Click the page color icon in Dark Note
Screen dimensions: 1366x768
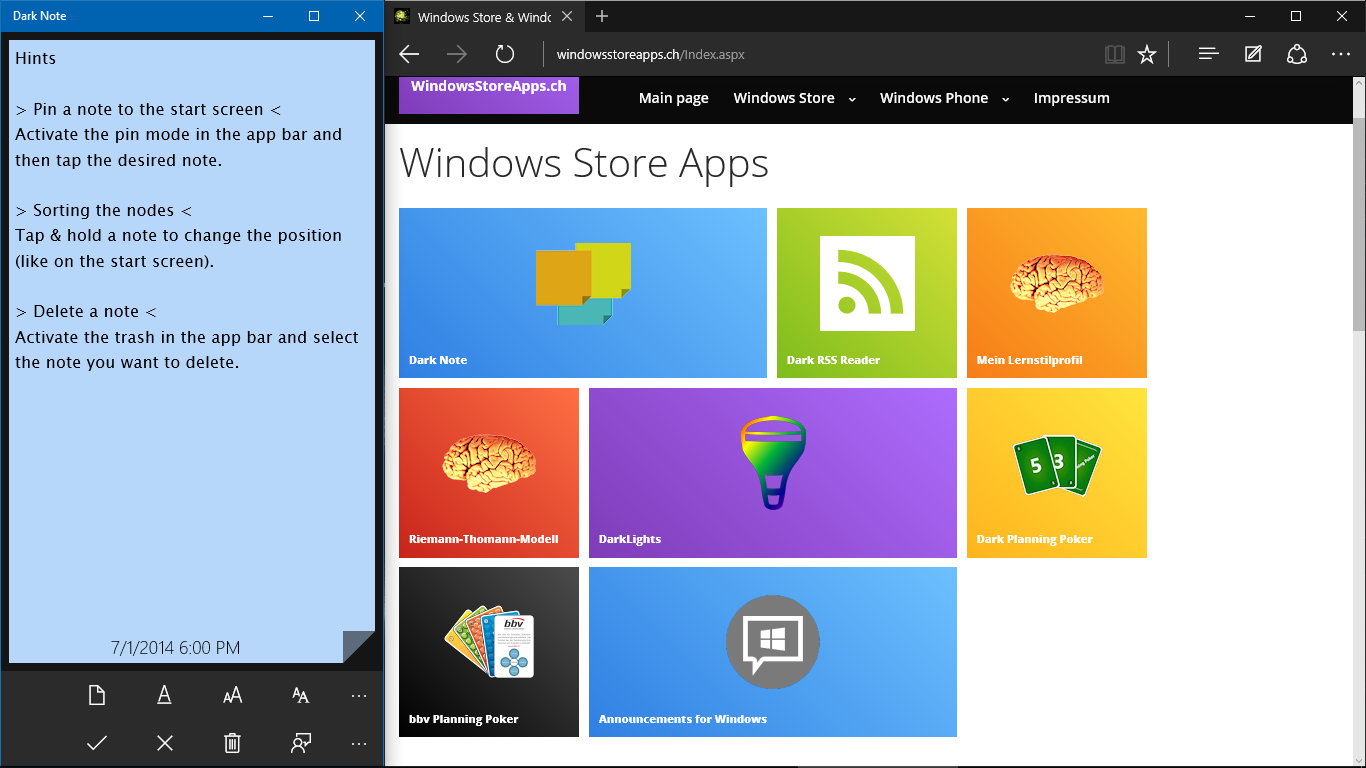point(97,695)
